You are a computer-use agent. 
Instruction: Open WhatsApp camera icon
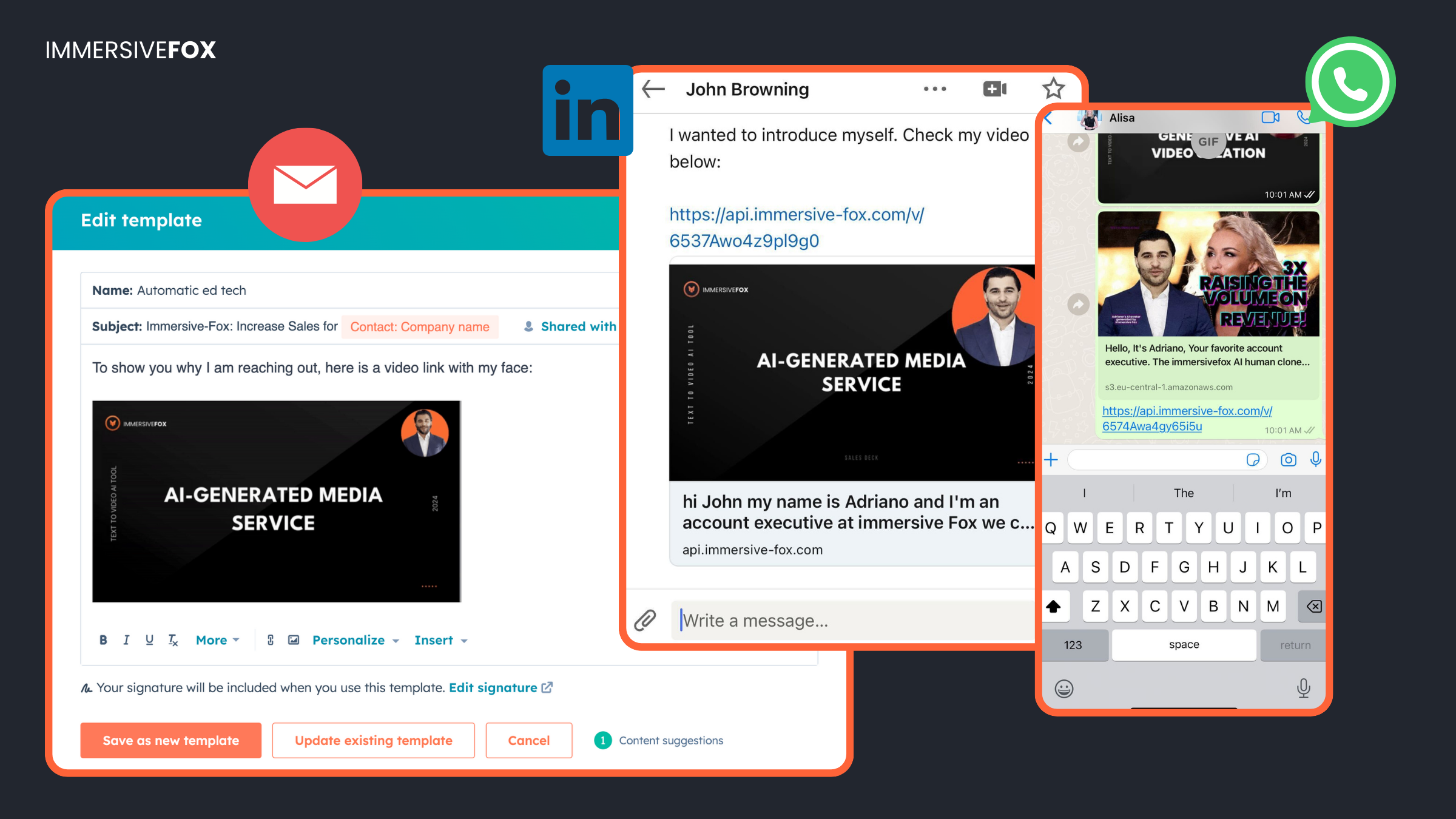pyautogui.click(x=1288, y=460)
